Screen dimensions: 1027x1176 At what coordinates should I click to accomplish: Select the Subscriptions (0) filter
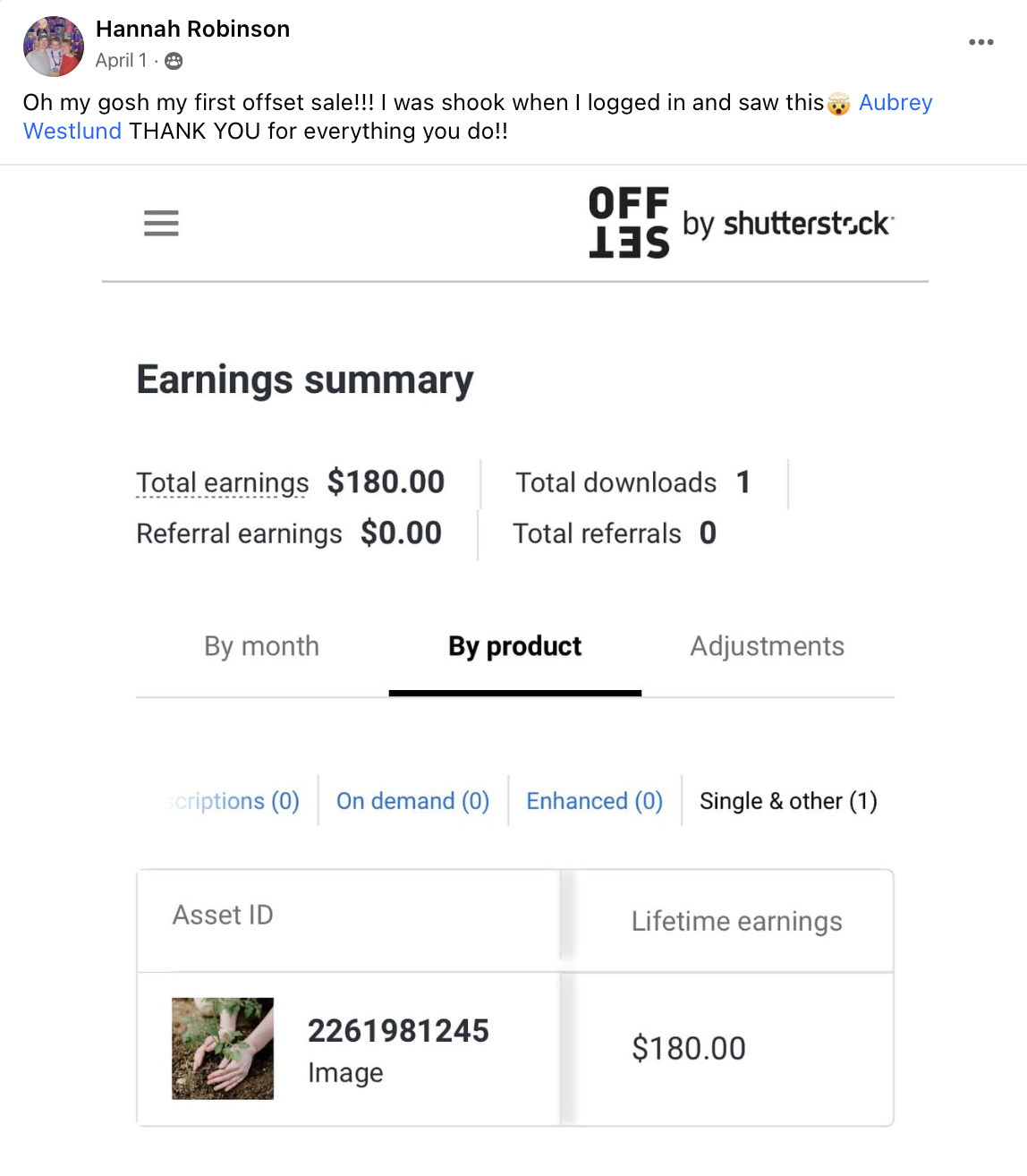tap(232, 801)
